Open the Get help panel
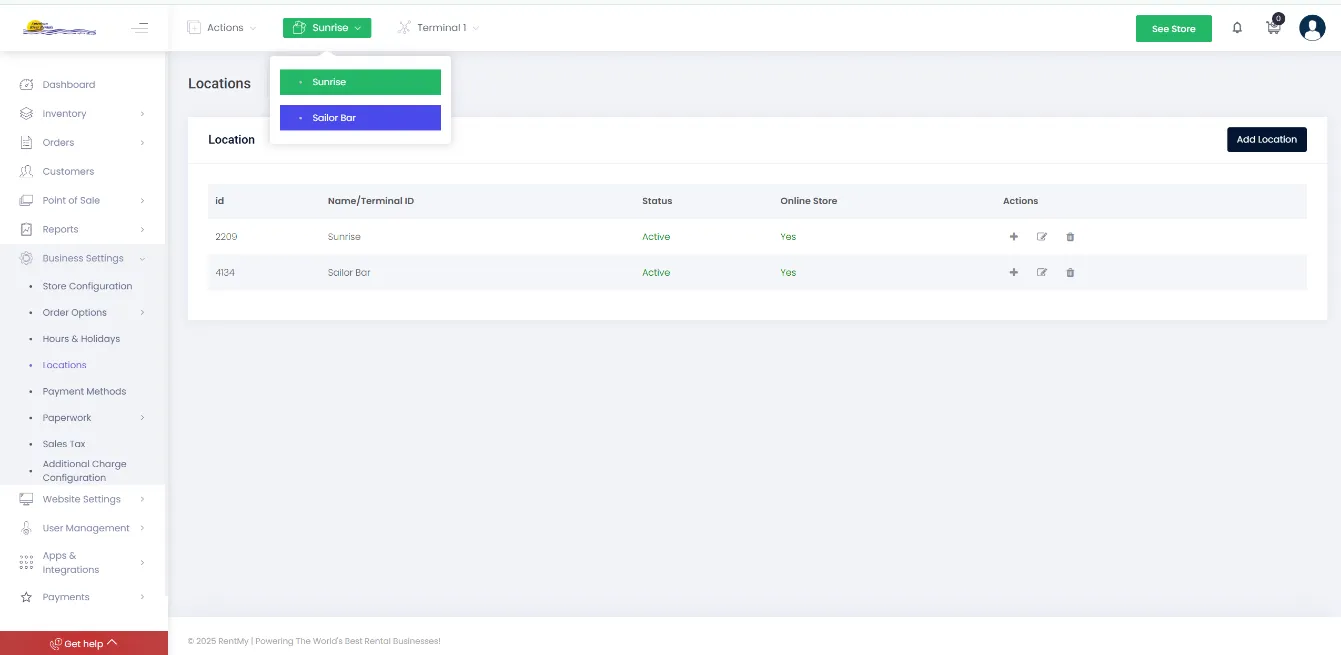Screen dimensions: 1341x655 tap(84, 643)
